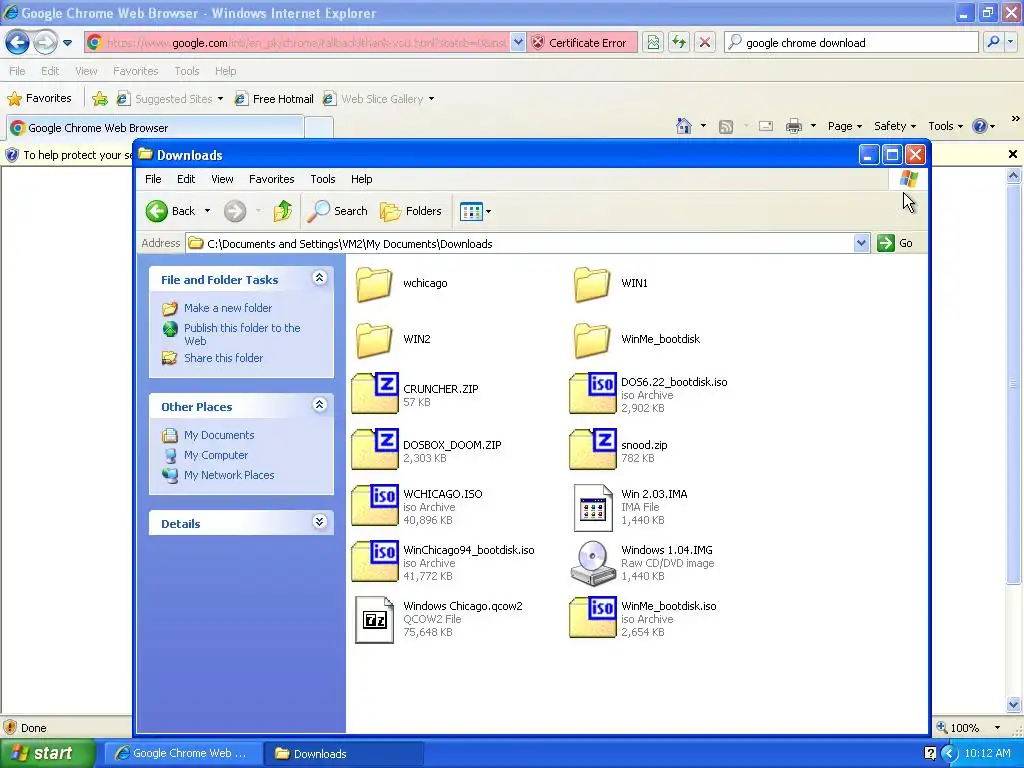Click Make a new folder link
The image size is (1024, 768).
[228, 308]
